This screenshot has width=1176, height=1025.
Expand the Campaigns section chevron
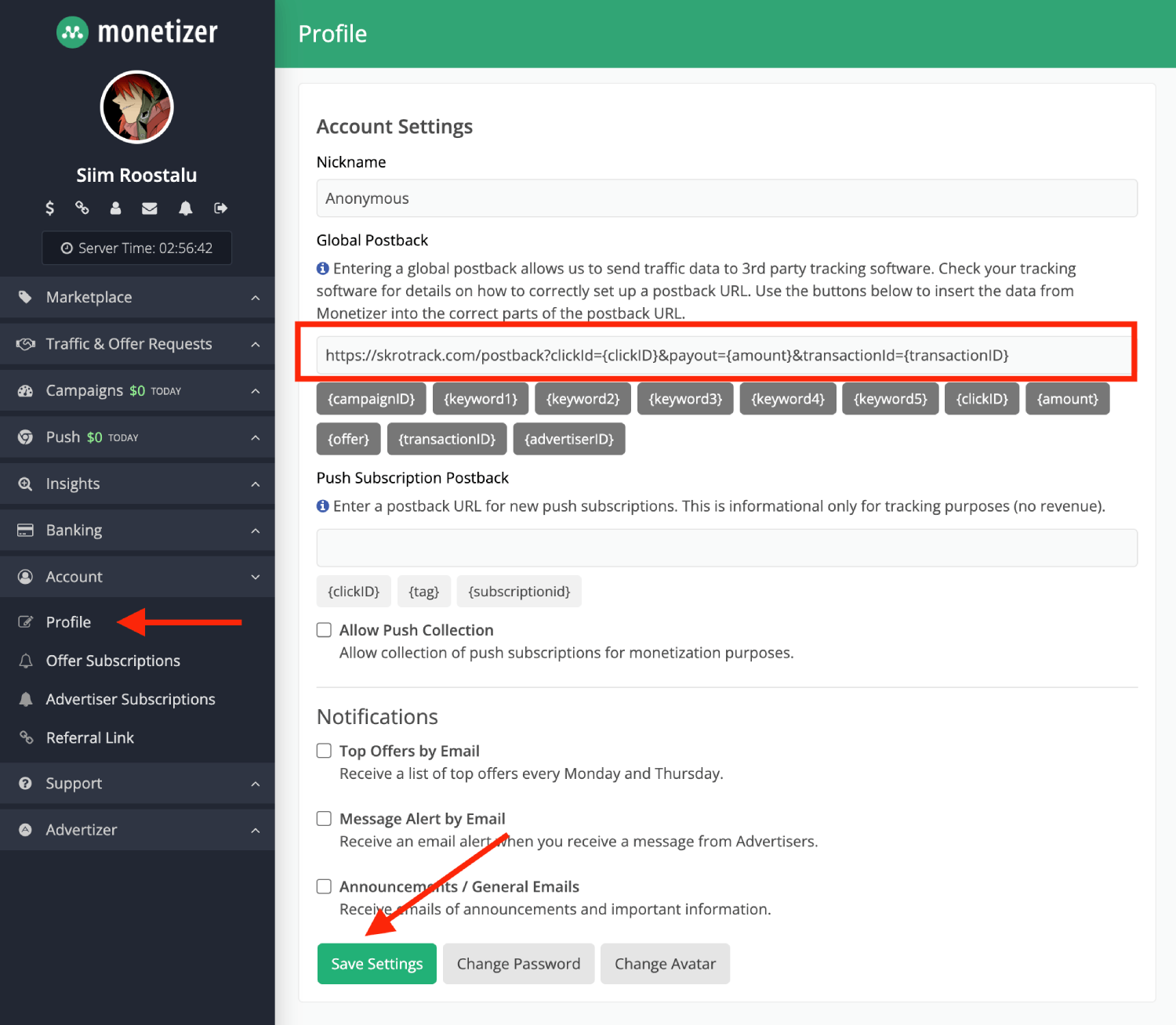(256, 391)
